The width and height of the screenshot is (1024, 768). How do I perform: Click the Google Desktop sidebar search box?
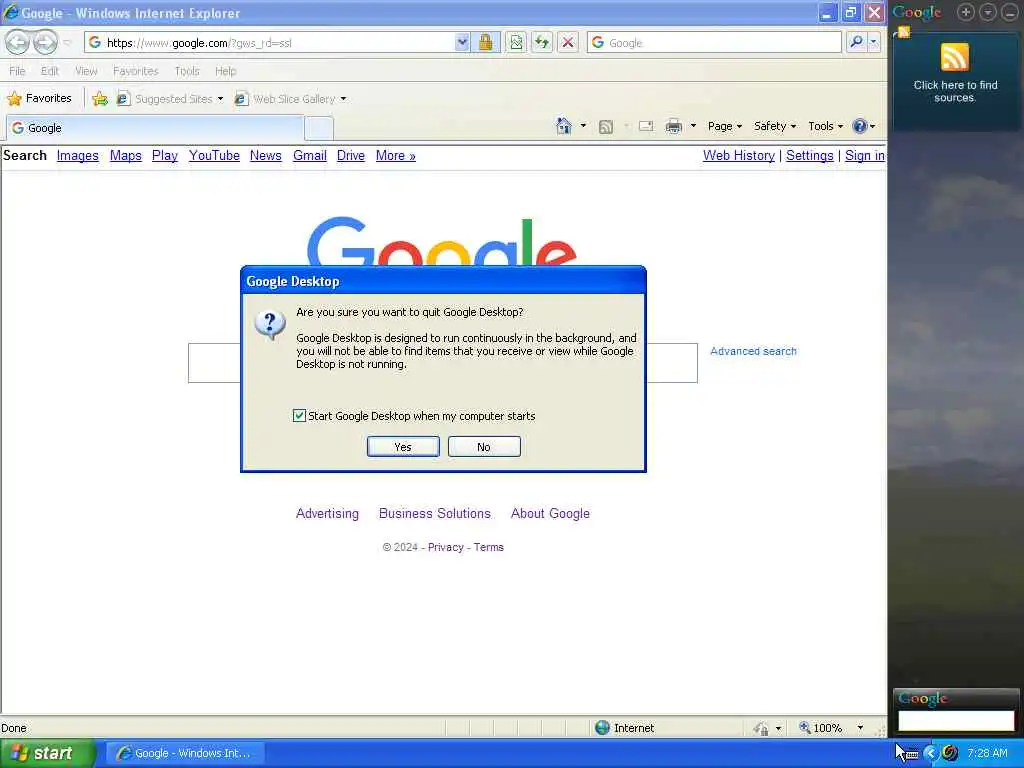click(x=956, y=720)
